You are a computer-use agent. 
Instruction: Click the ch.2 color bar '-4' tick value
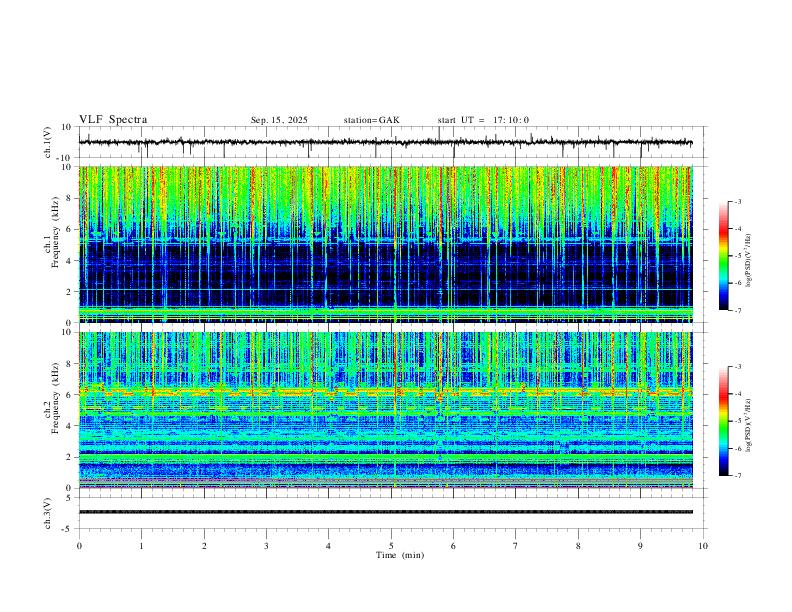[737, 394]
